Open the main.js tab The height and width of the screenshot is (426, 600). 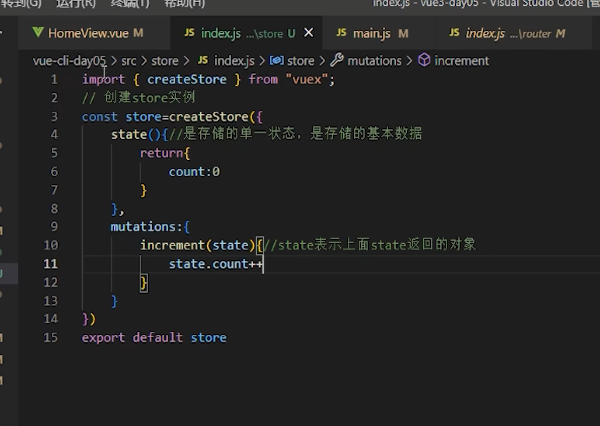(378, 33)
